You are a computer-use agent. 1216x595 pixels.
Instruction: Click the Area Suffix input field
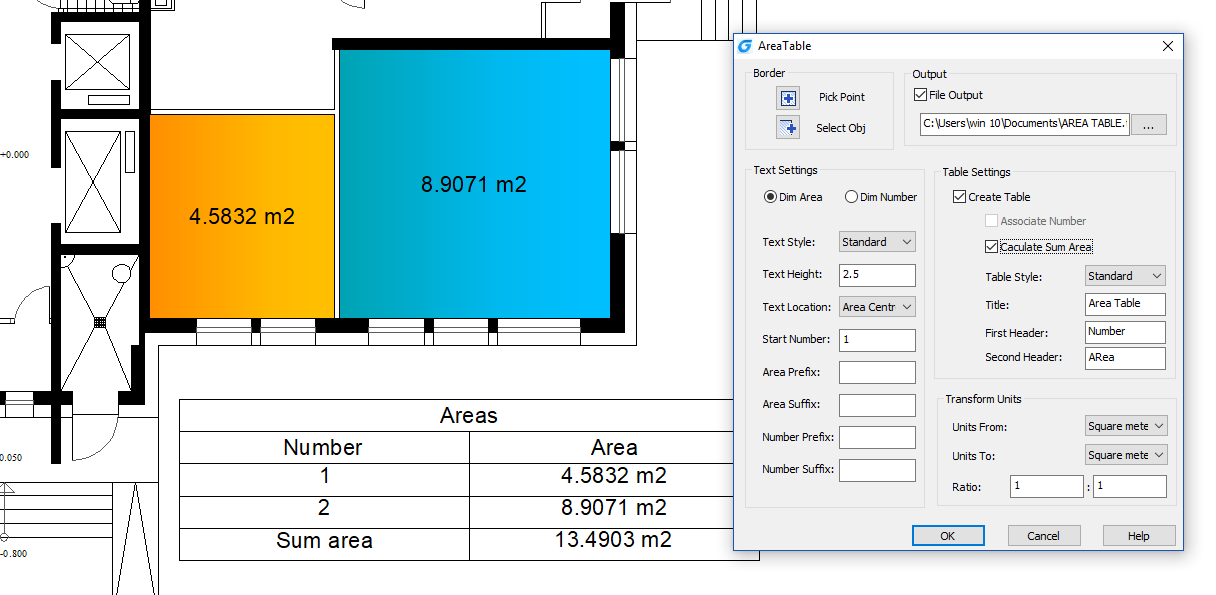(877, 405)
